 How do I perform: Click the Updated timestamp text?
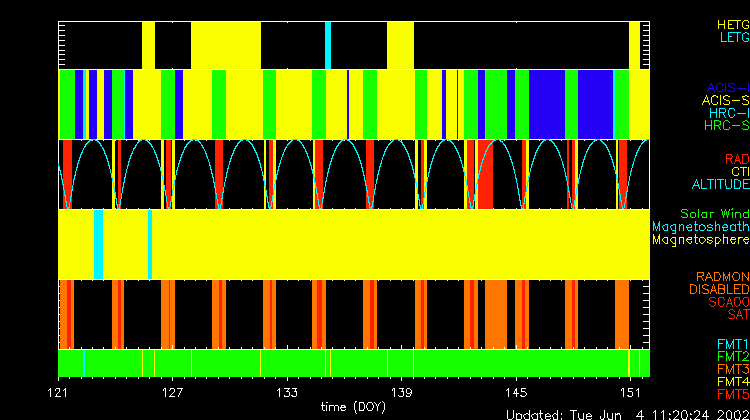[627, 414]
